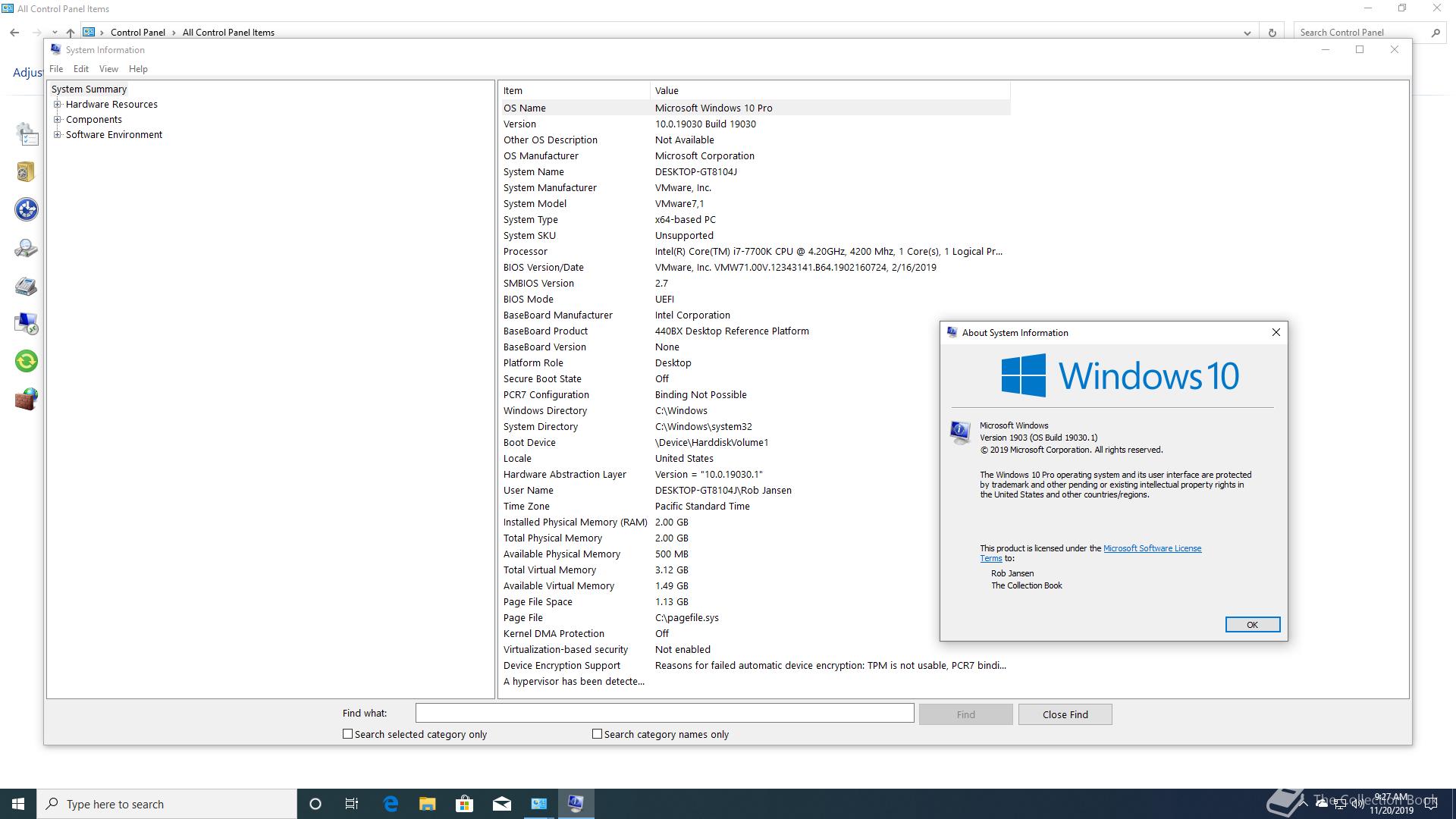The image size is (1456, 819).
Task: Open the Credential Manager safe icon
Action: tap(27, 172)
